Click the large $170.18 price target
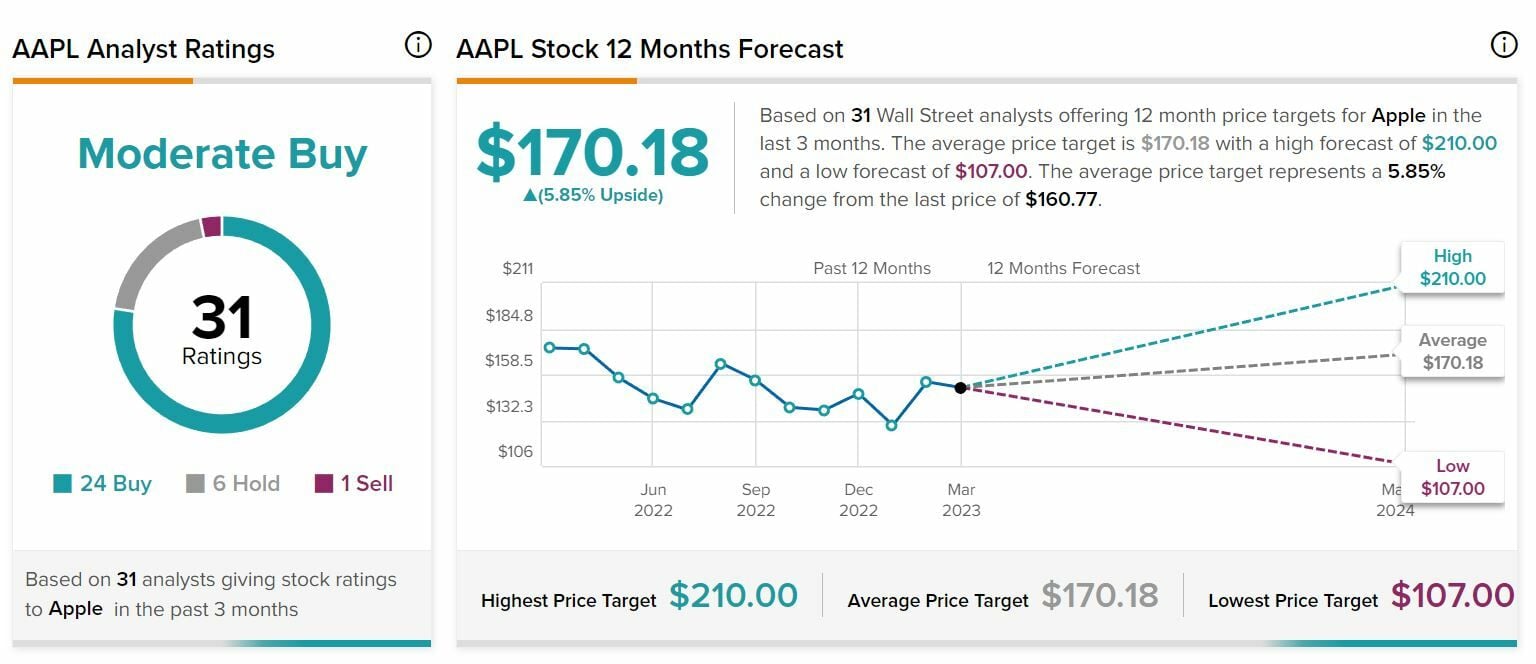The image size is (1536, 664). click(592, 152)
